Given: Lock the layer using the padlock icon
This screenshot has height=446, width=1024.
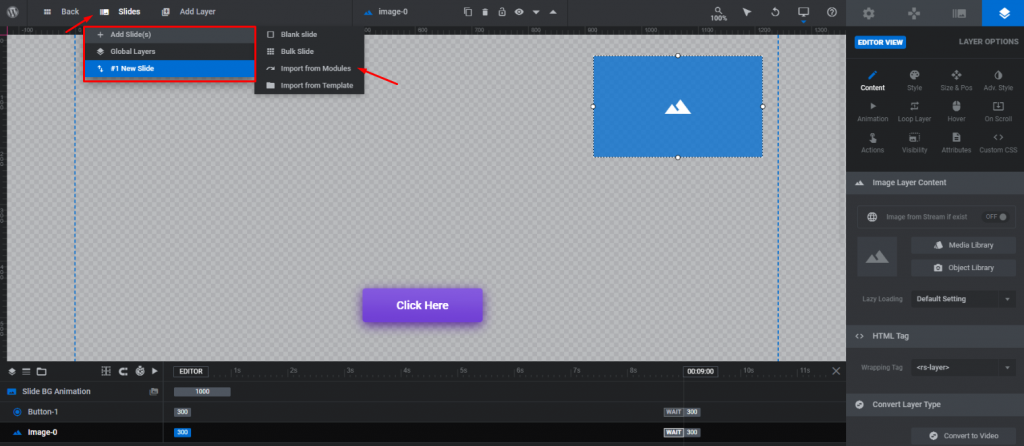Looking at the screenshot, I should [x=502, y=12].
